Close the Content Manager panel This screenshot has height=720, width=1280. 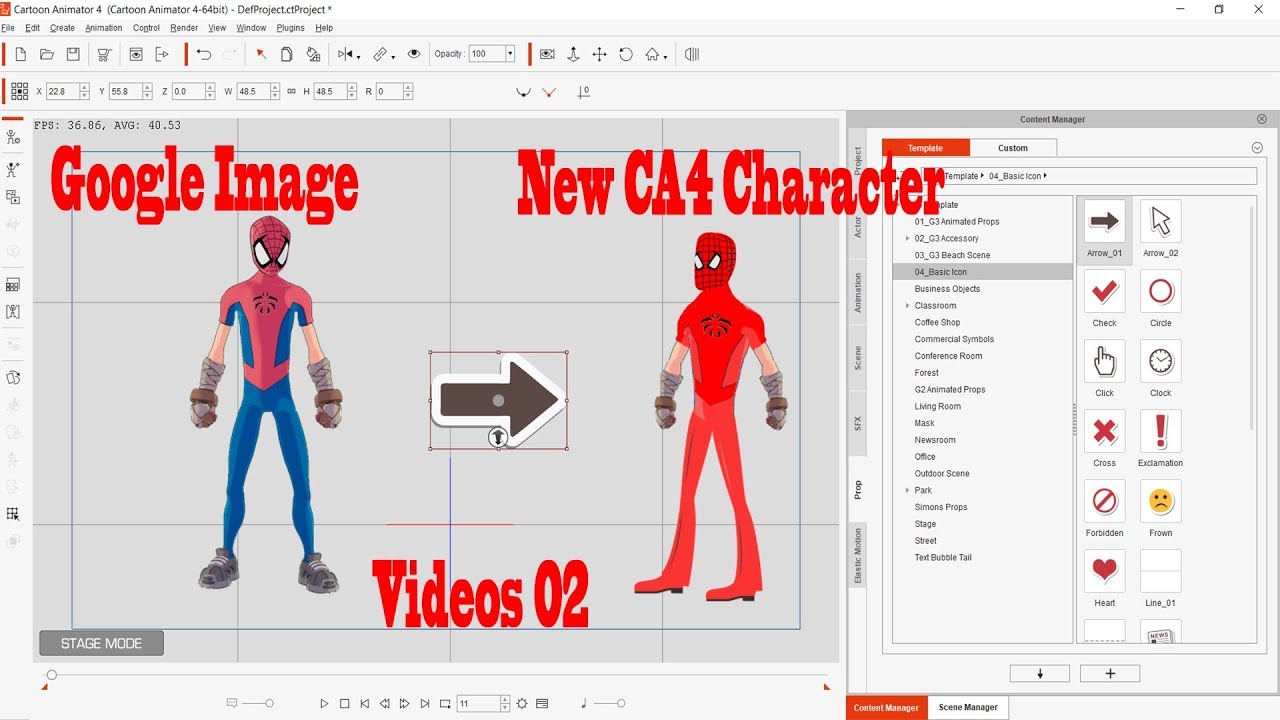click(1262, 119)
